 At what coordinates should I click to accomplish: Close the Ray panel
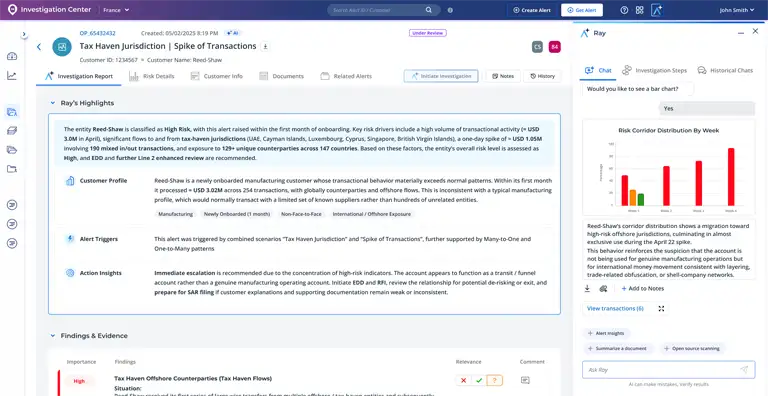coord(755,31)
